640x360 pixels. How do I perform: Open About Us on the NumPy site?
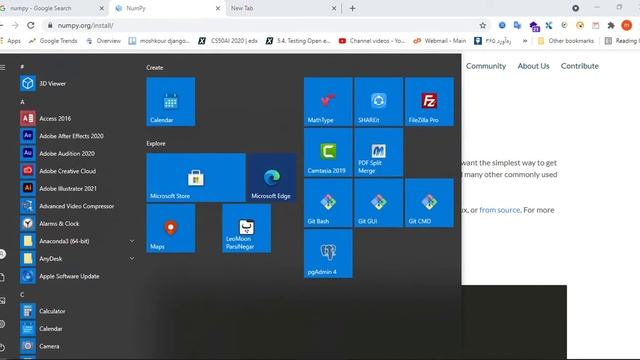(533, 66)
